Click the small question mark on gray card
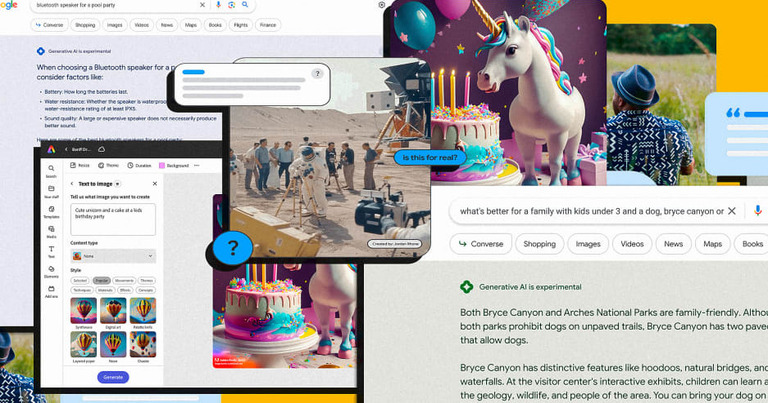 [317, 74]
